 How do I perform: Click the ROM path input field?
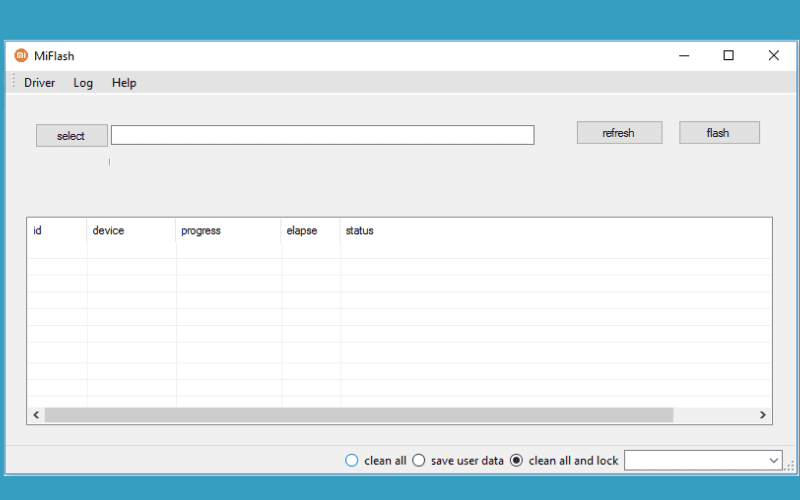322,135
